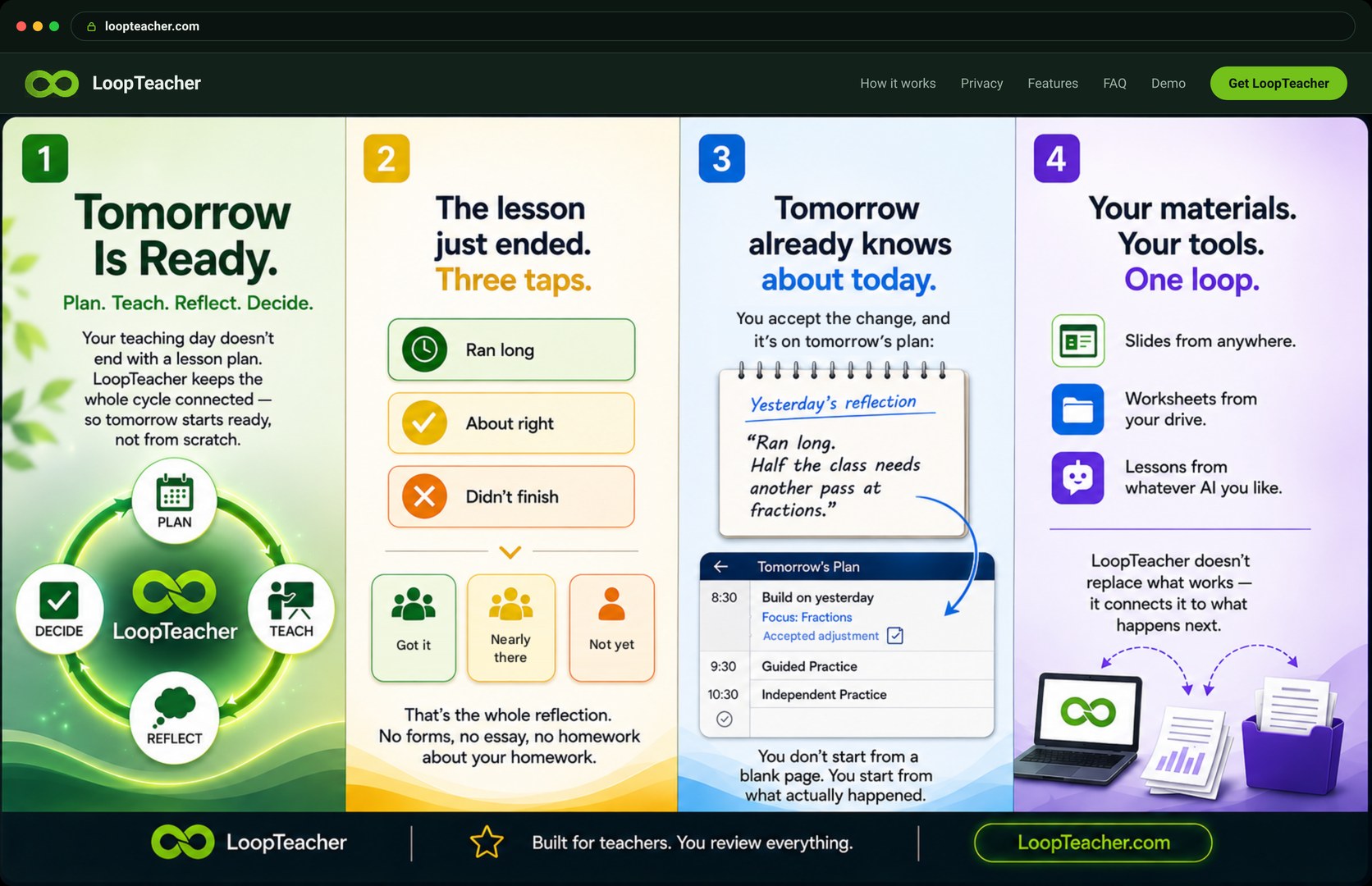
Task: Click the Get LoopTeacher button
Action: [1278, 83]
